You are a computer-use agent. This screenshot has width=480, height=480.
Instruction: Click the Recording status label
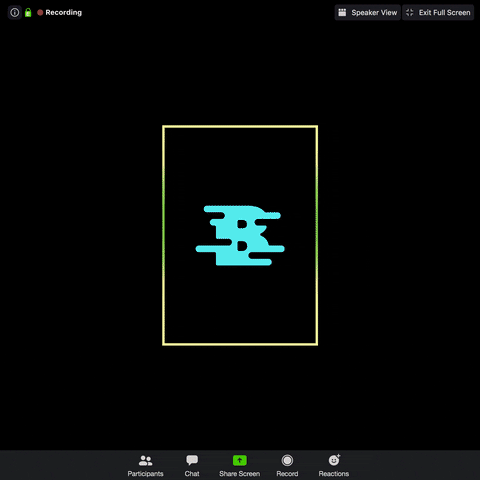point(63,13)
